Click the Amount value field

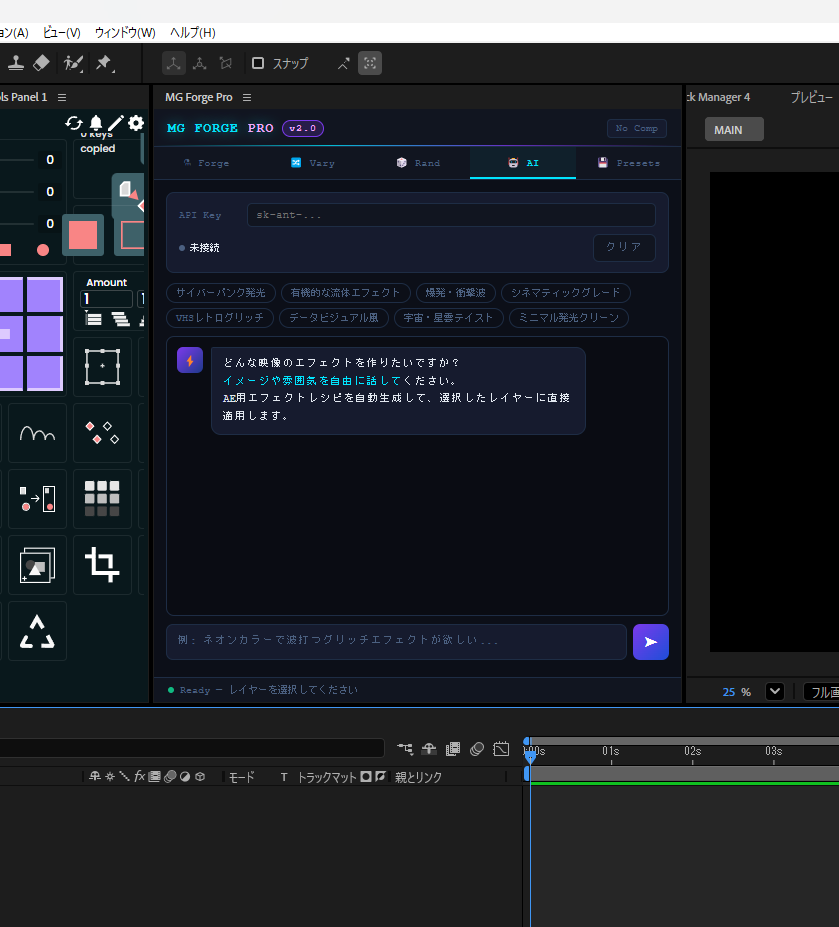coord(106,299)
